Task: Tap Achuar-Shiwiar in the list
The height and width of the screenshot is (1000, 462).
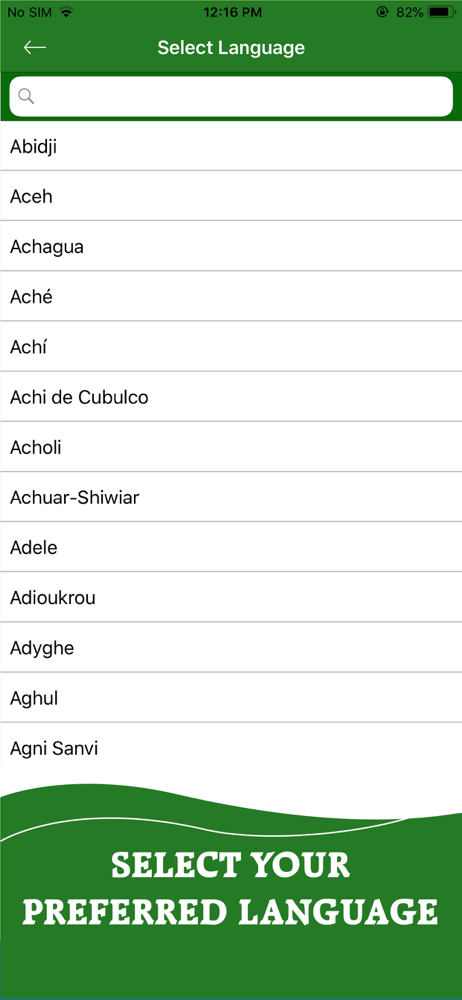Action: click(231, 497)
